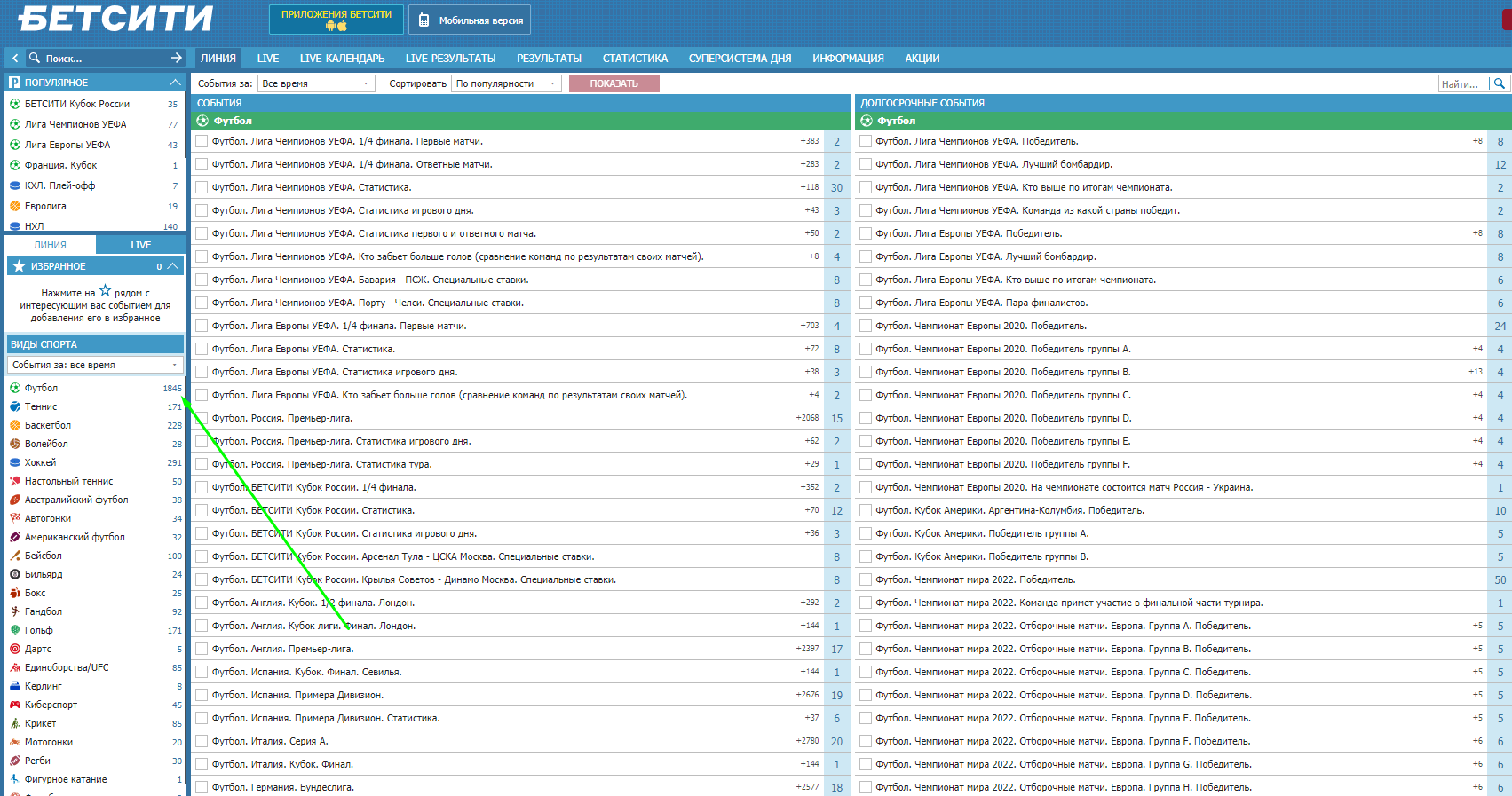Open the sidebar События за: все время dropdown
The width and height of the screenshot is (1512, 796).
[x=95, y=365]
